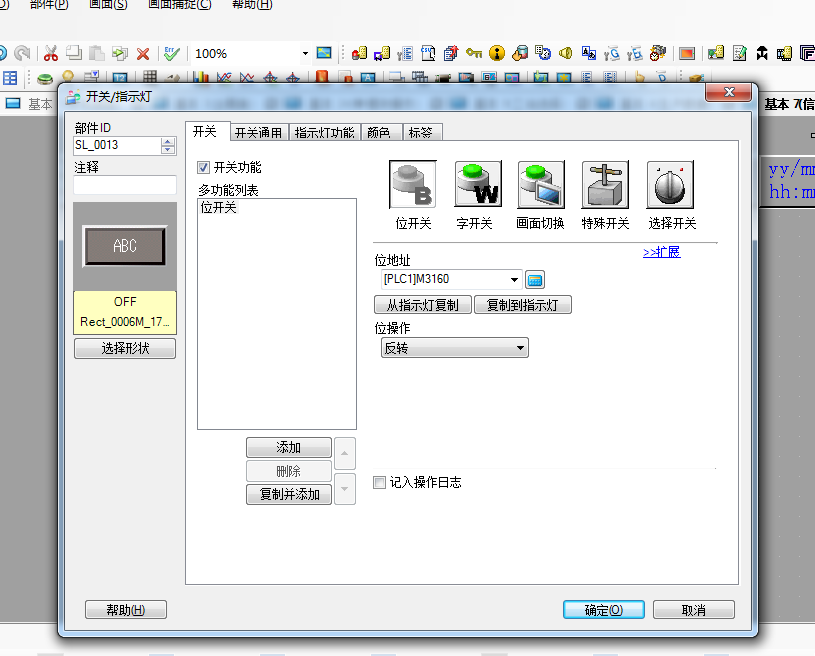The image size is (815, 656).
Task: Increment the 部件ID stepper up arrow
Action: [168, 142]
